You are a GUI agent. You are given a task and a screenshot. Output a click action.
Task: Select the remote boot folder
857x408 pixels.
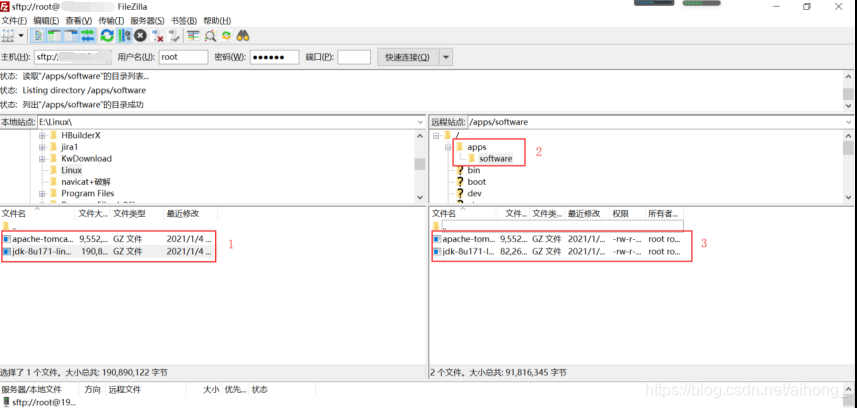[477, 182]
